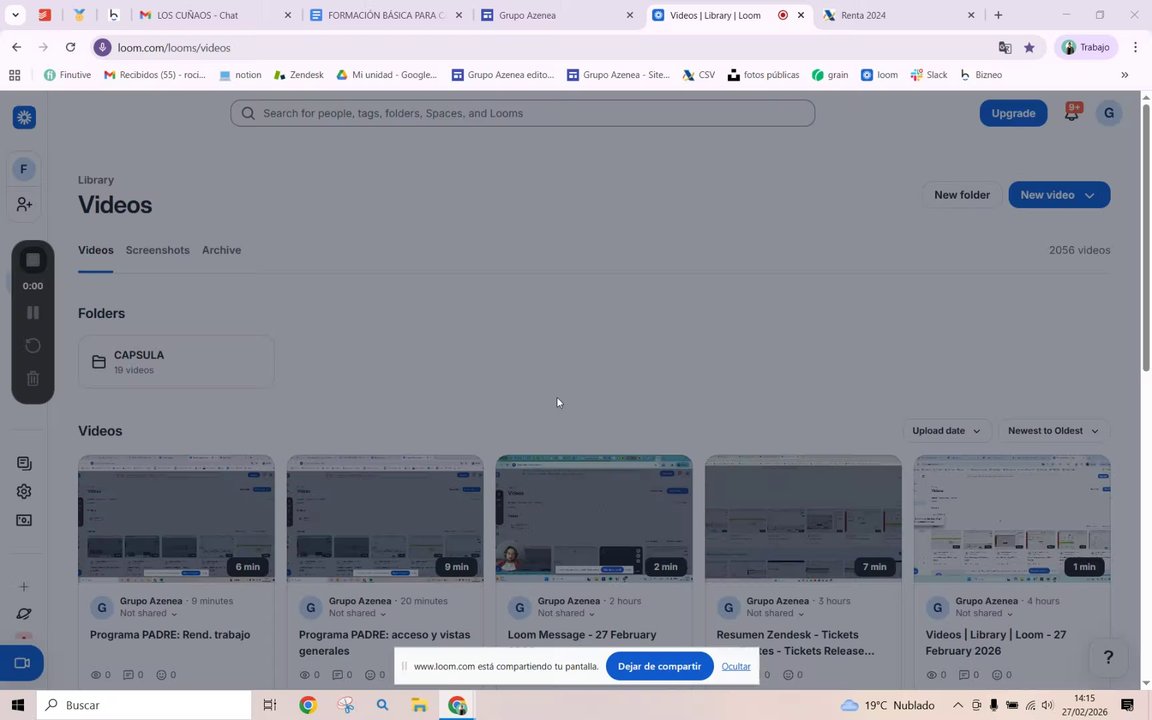Open the Zendesk bookmark

[298, 74]
